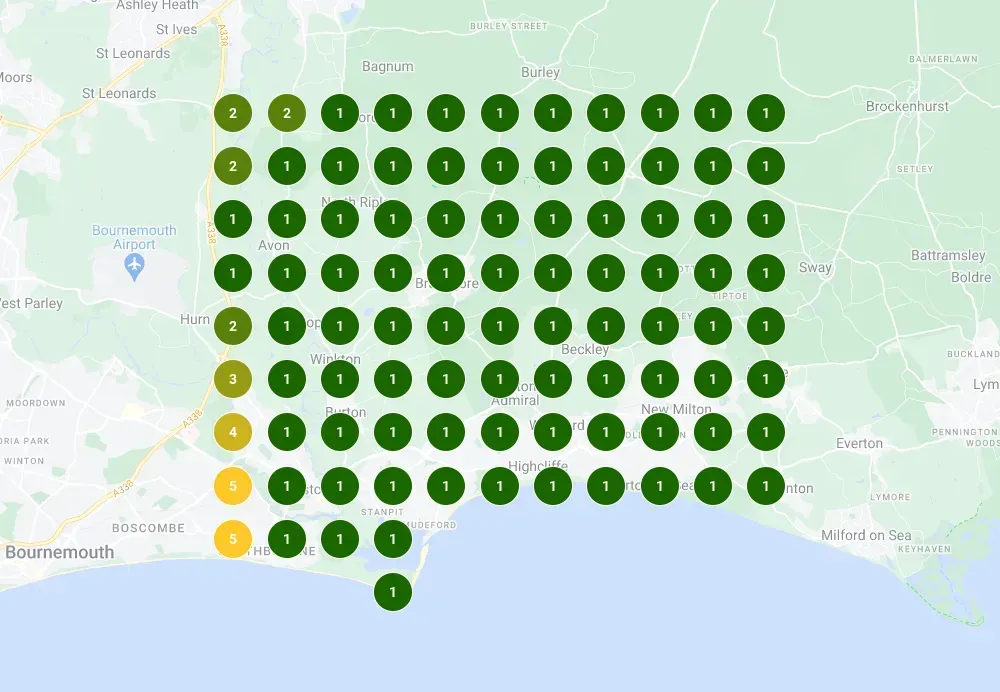The image size is (1000, 692).
Task: Select the Sway place name
Action: point(815,268)
